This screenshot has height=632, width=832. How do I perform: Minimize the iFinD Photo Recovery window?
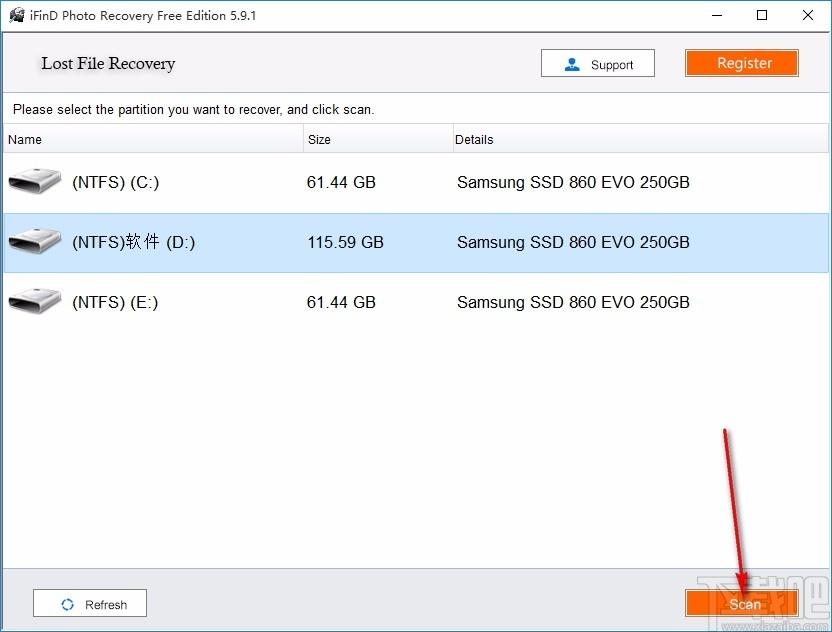click(717, 15)
